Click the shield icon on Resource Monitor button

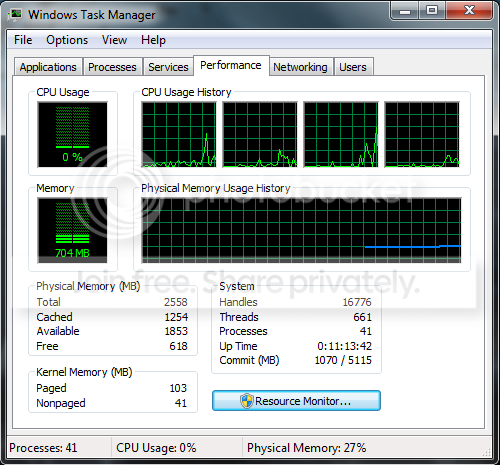(x=247, y=401)
